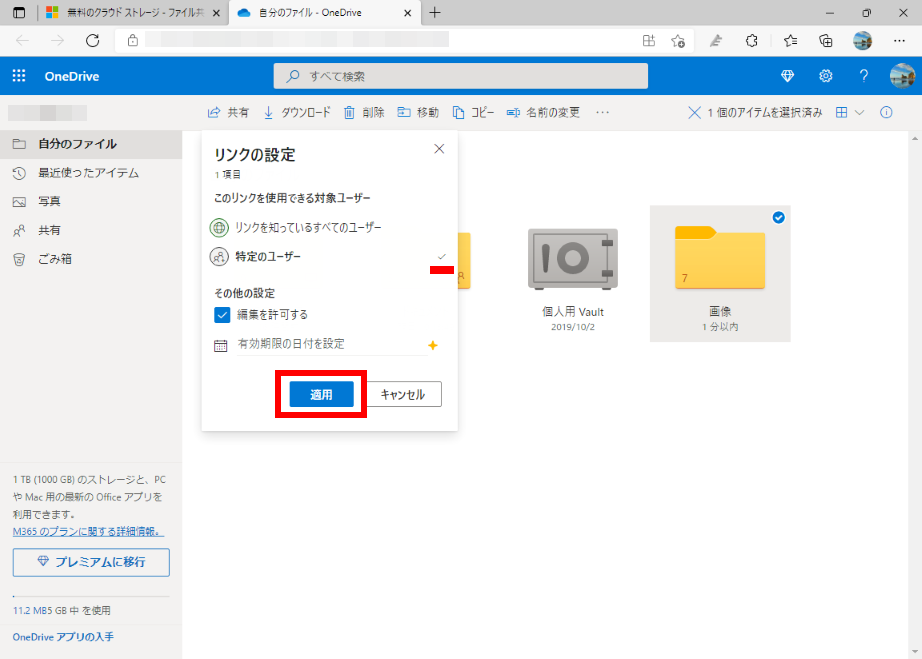Choose 特定のユーザー option
This screenshot has width=922, height=659.
(329, 256)
